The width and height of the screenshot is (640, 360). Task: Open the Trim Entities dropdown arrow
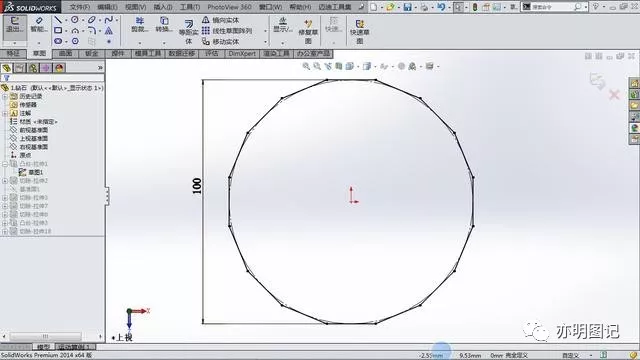click(x=140, y=43)
